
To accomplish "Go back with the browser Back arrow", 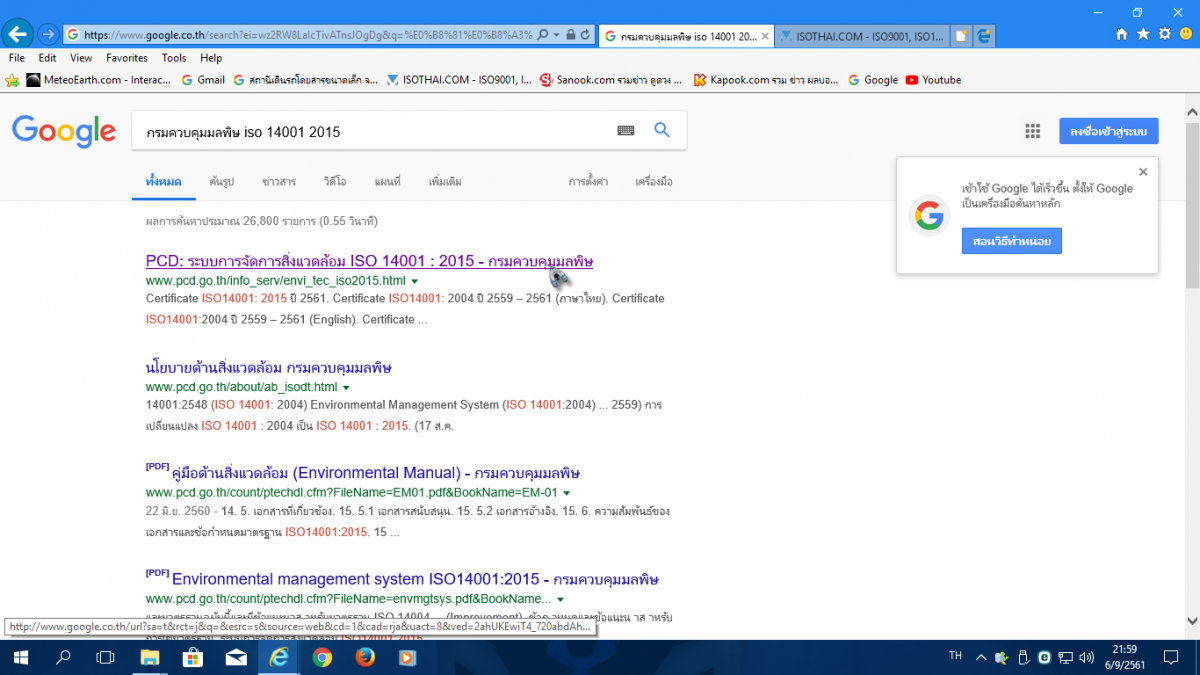I will pyautogui.click(x=17, y=33).
